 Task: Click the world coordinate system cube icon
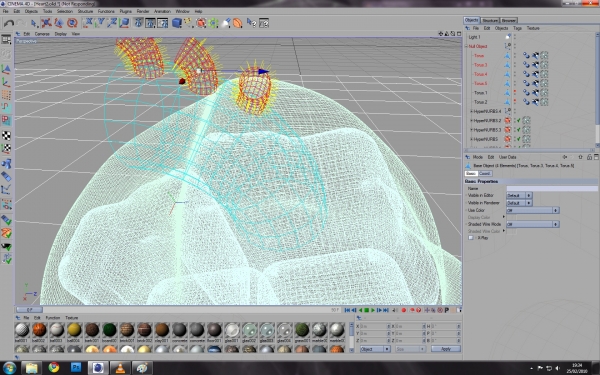tap(124, 23)
